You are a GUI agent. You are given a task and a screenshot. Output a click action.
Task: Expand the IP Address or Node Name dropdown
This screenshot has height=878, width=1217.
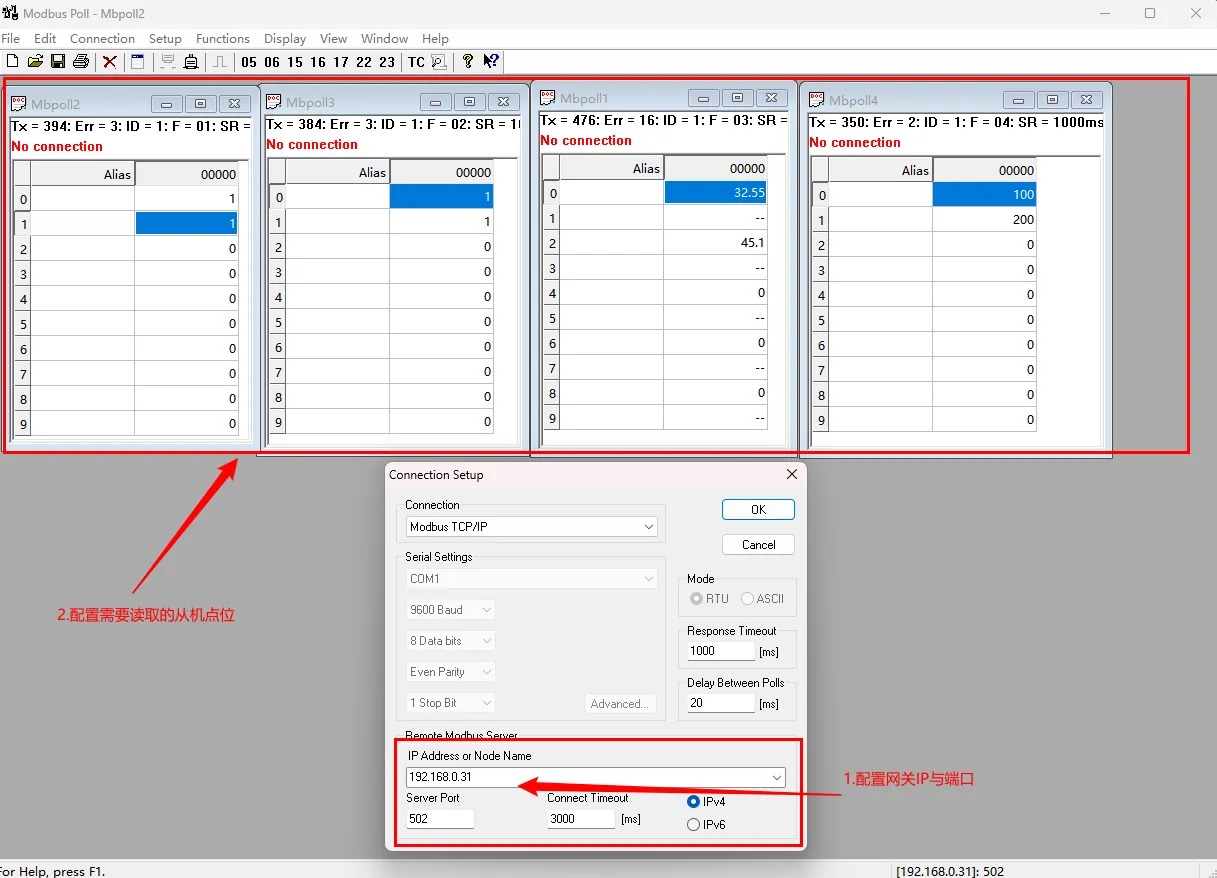[777, 777]
